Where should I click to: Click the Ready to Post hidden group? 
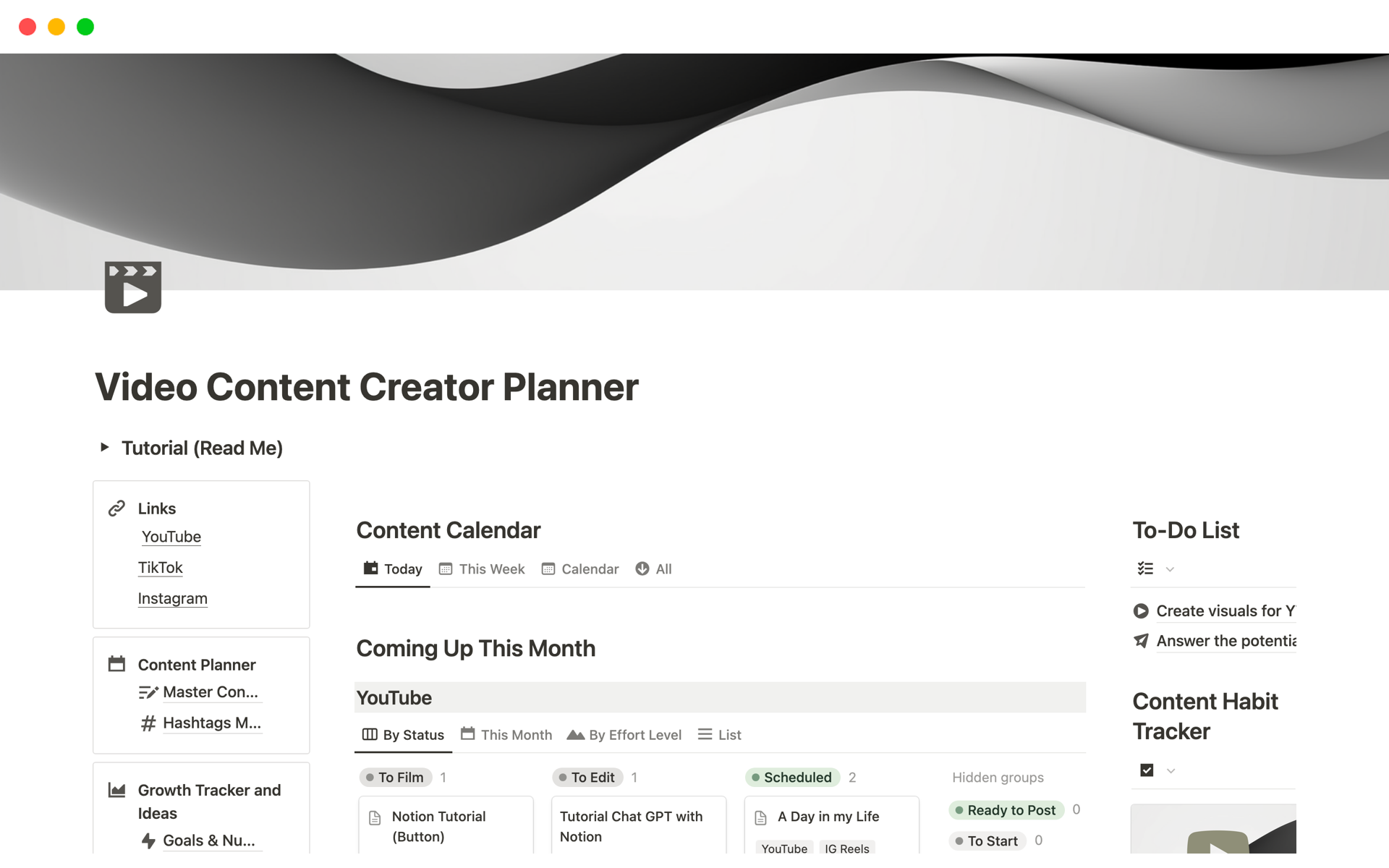pos(1006,810)
